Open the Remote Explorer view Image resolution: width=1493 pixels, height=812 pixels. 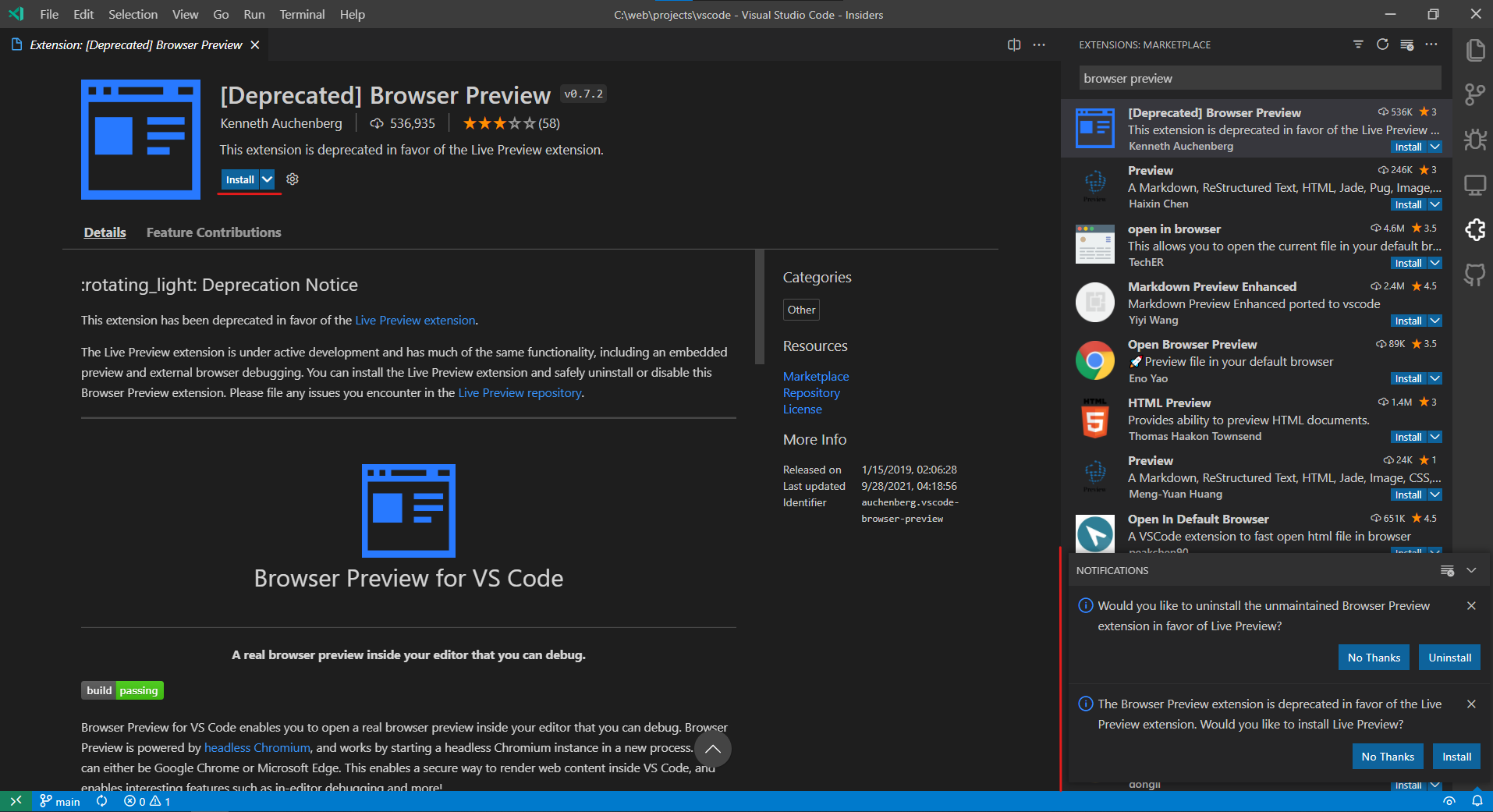[x=1475, y=185]
